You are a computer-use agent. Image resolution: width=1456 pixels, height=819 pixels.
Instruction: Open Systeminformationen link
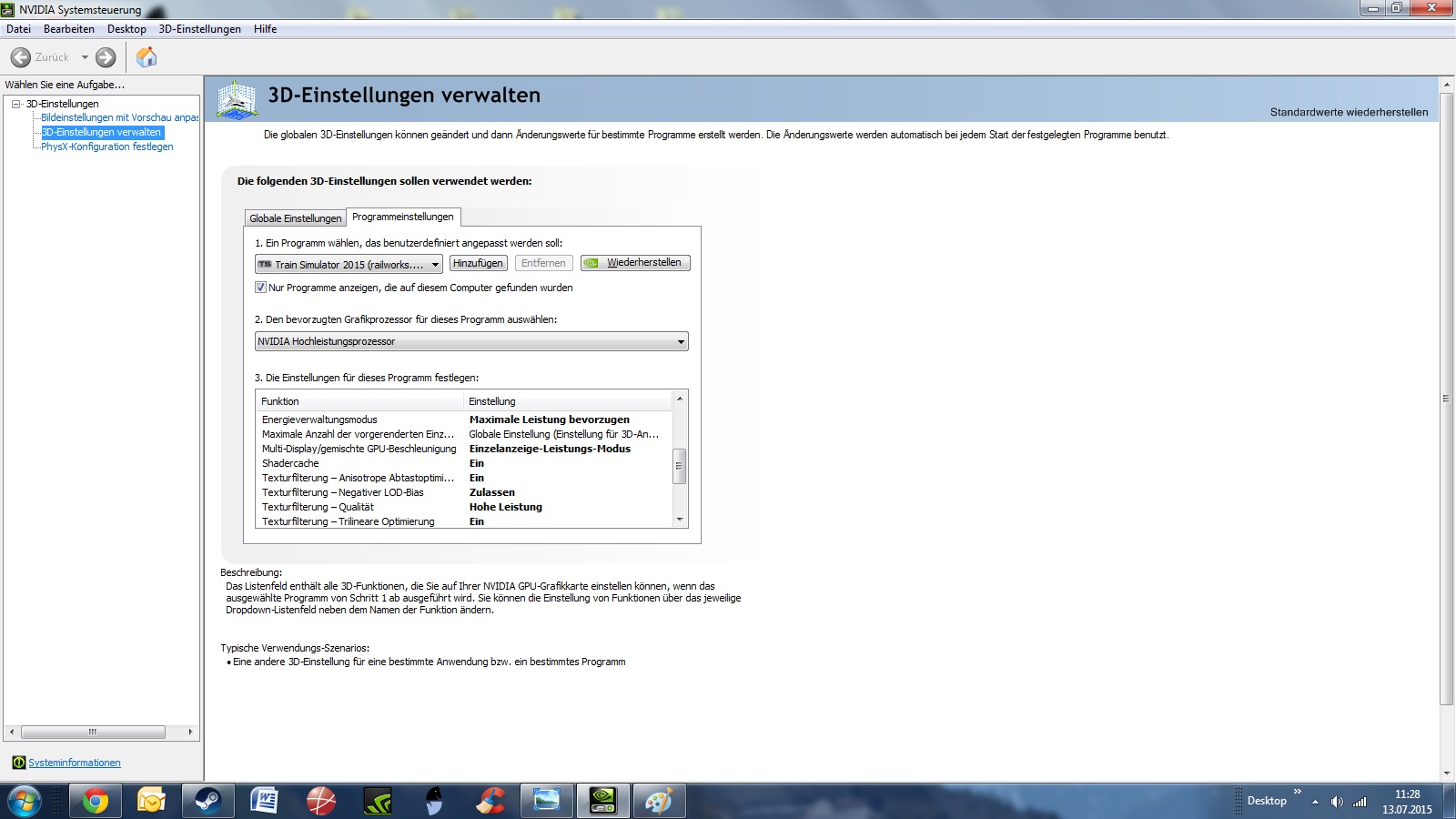coord(75,763)
